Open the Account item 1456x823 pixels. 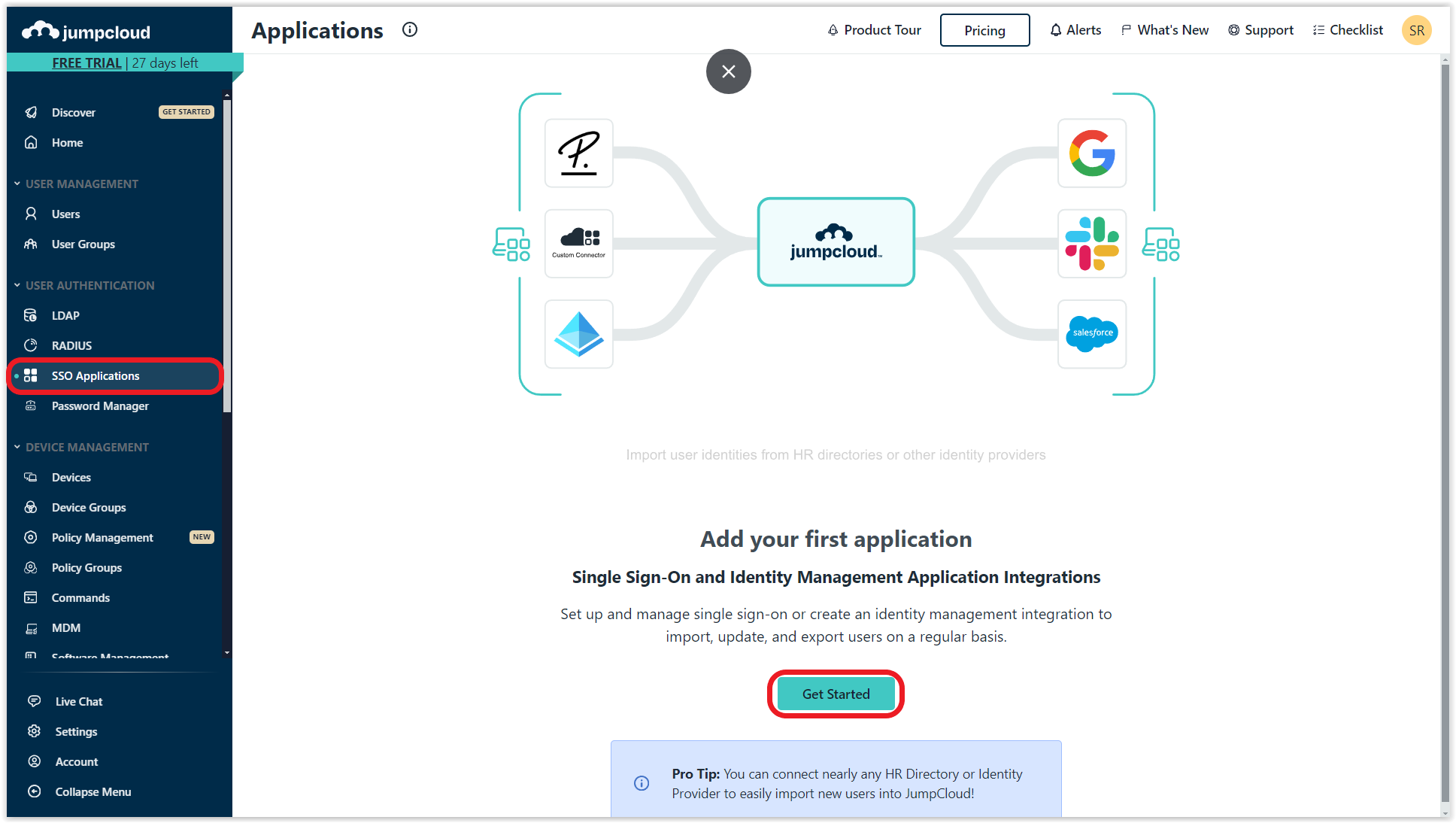tap(114, 761)
